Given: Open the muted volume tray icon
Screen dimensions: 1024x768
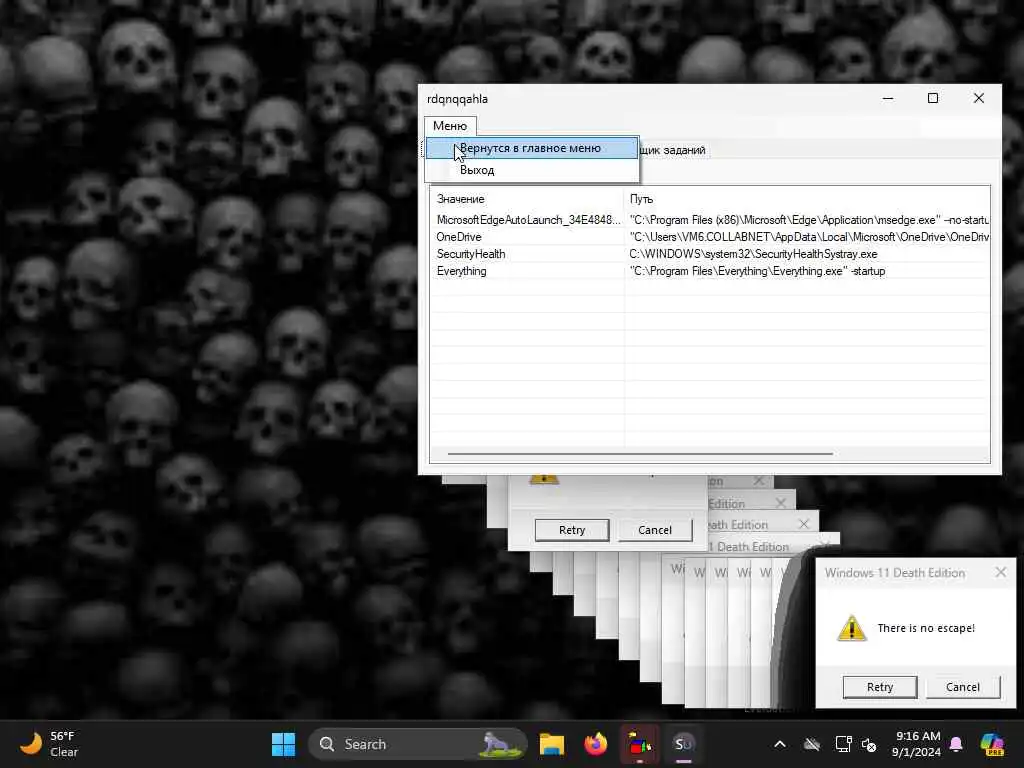Looking at the screenshot, I should [x=869, y=744].
